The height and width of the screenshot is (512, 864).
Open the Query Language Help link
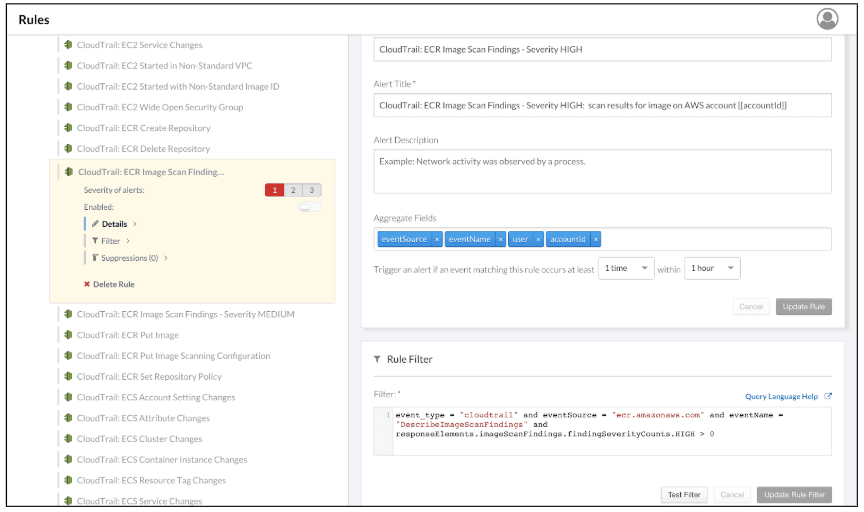point(781,396)
